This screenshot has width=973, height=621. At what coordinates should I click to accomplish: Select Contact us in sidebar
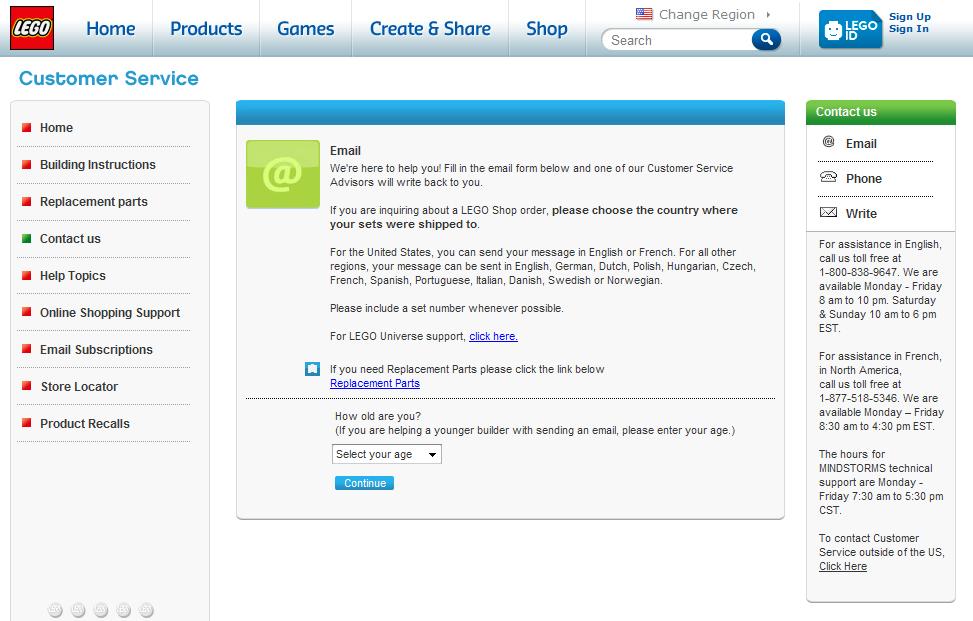point(70,238)
